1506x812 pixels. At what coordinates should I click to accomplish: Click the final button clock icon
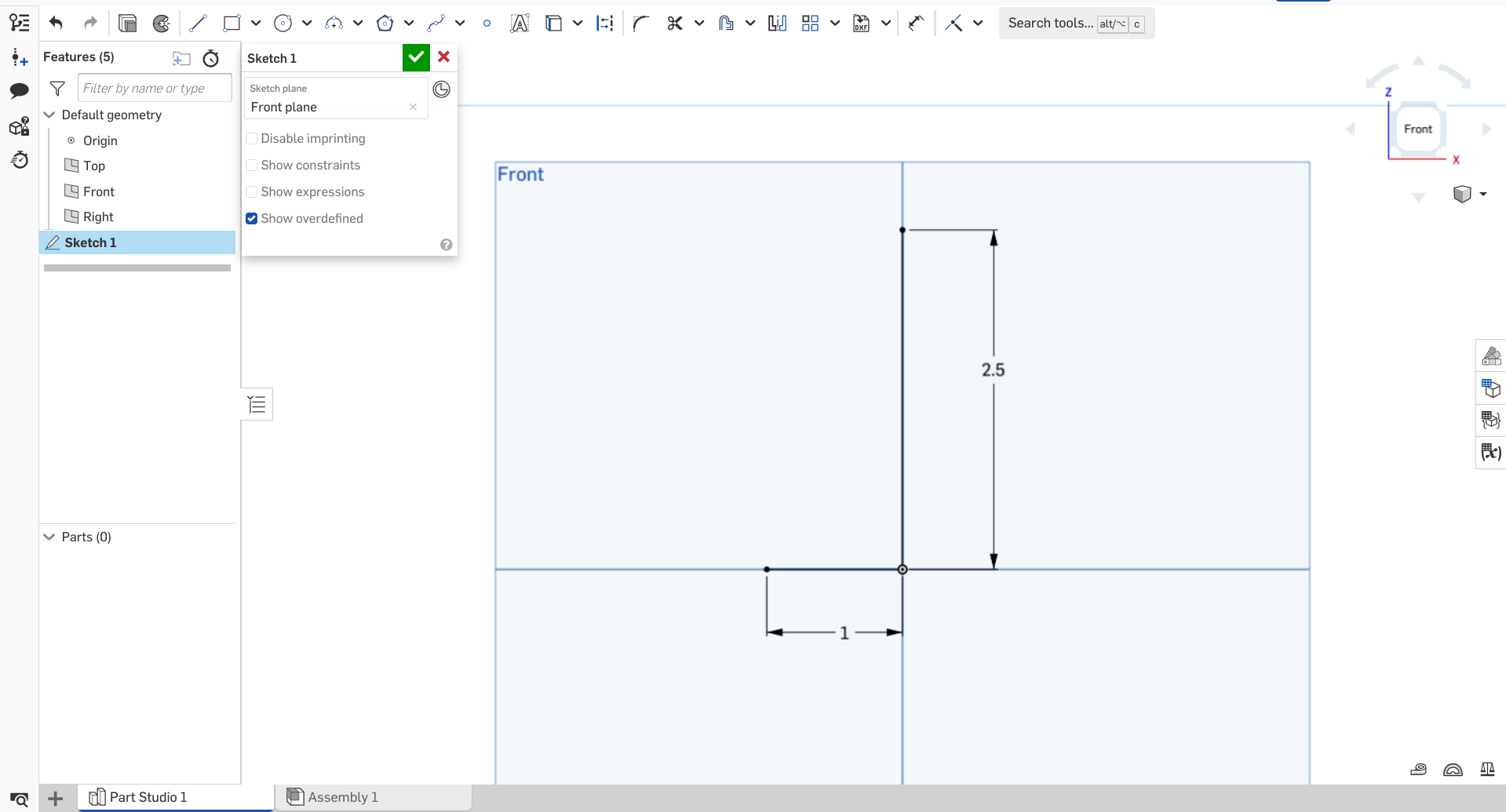coord(442,89)
